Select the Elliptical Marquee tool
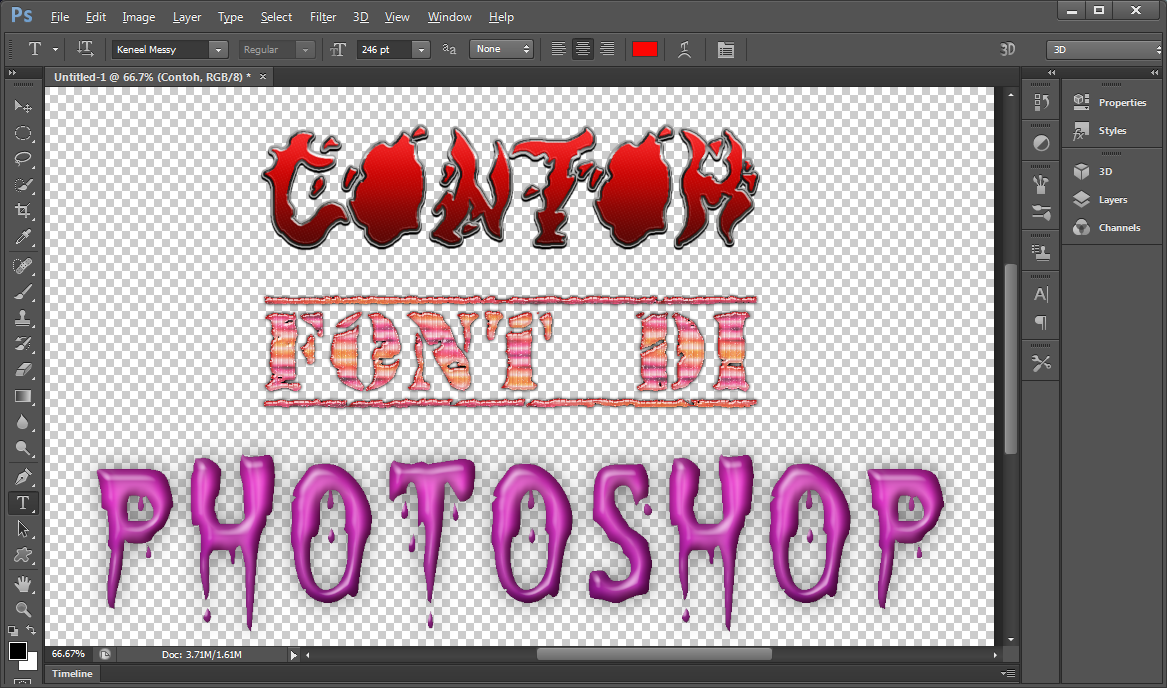1167x688 pixels. pos(23,133)
